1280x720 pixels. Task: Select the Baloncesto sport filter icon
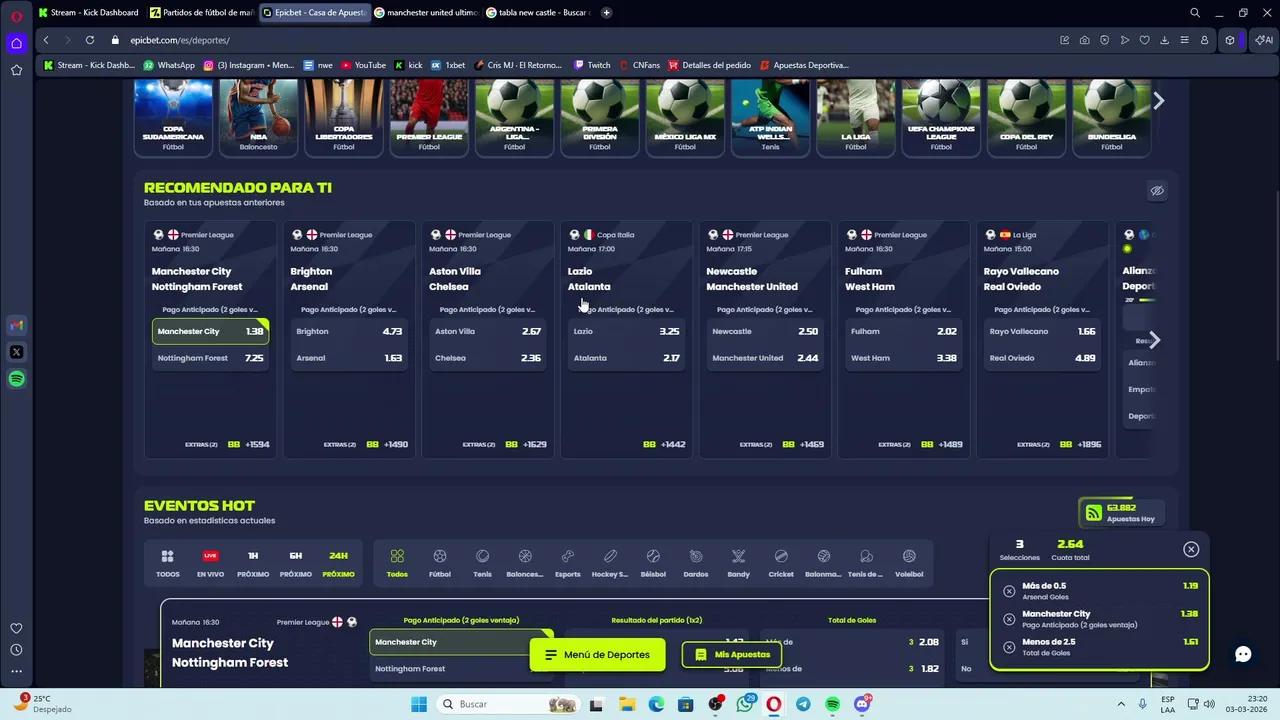coord(525,562)
